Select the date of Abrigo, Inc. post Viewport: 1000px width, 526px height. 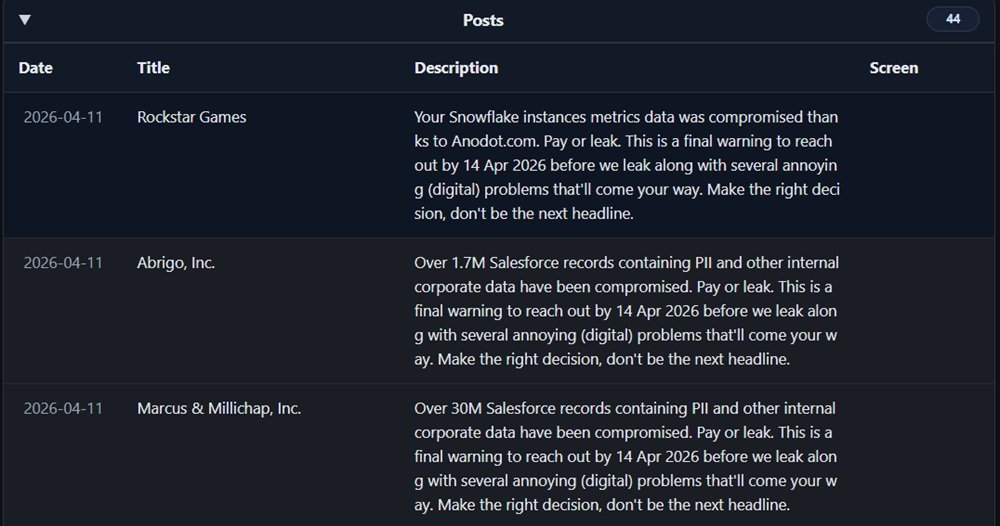point(63,263)
